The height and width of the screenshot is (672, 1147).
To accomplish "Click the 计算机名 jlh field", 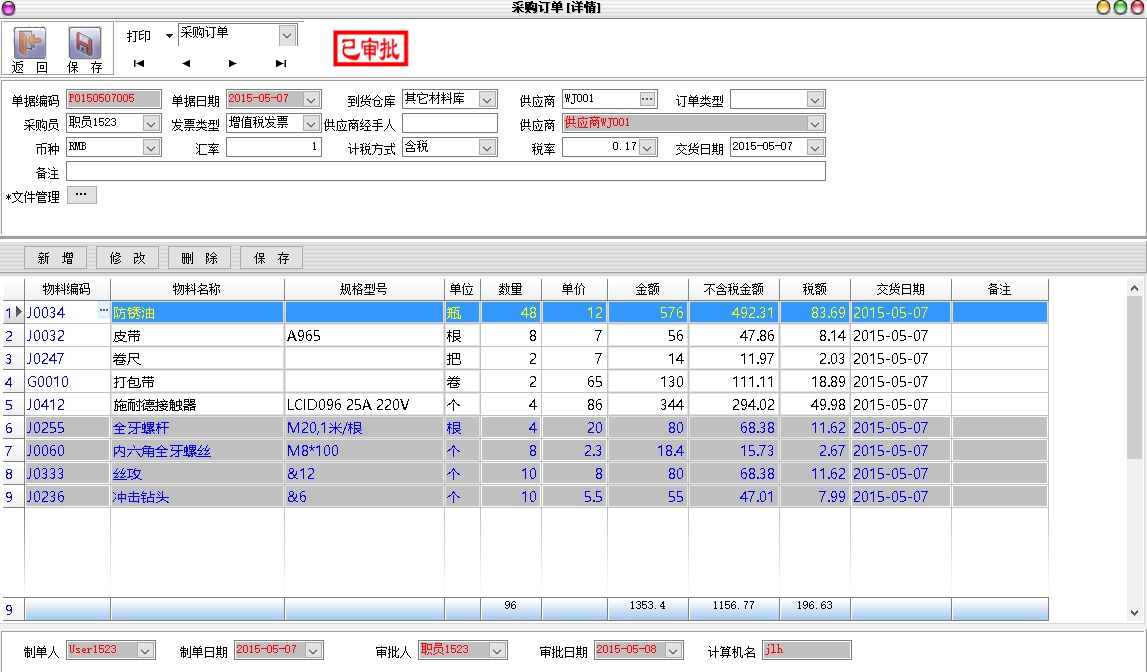I will coord(806,650).
